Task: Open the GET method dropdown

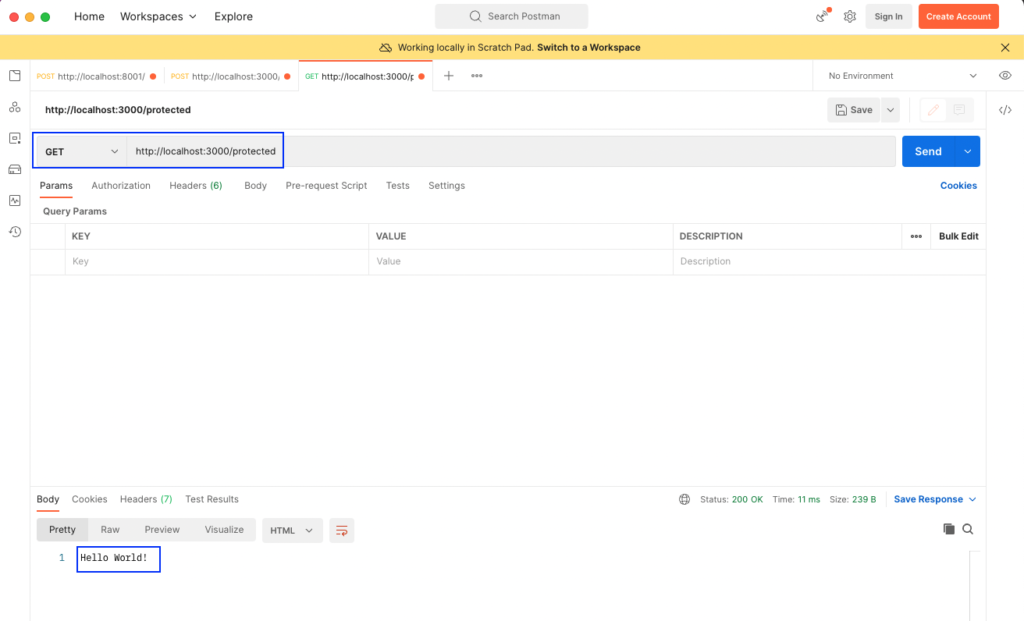Action: (81, 151)
